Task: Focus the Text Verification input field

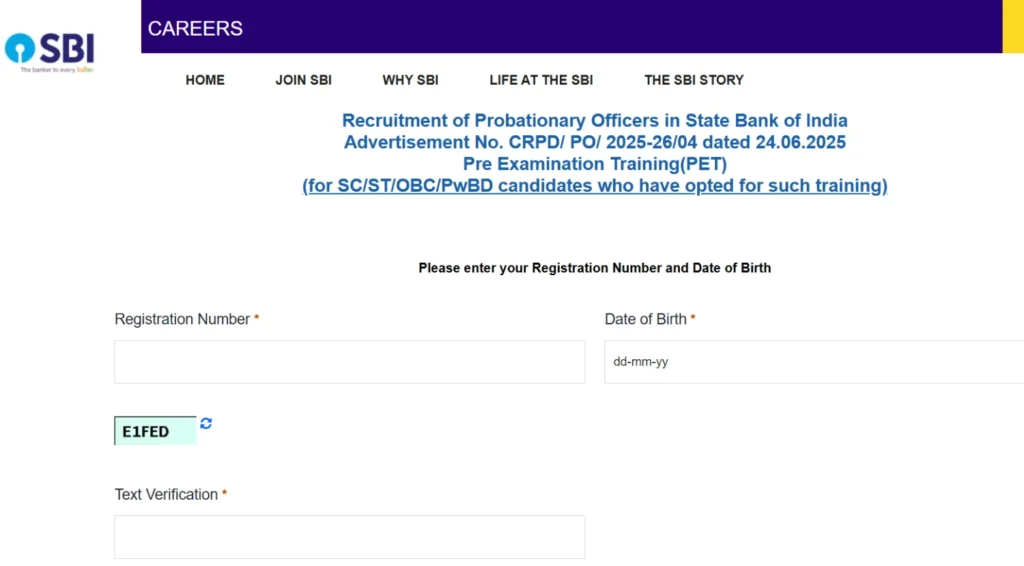Action: click(349, 537)
